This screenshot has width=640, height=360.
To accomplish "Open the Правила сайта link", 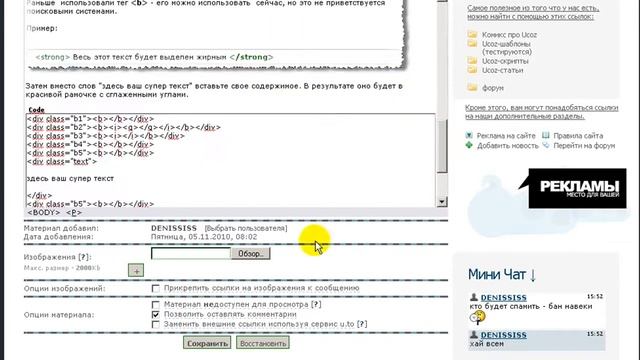I will pos(578,136).
